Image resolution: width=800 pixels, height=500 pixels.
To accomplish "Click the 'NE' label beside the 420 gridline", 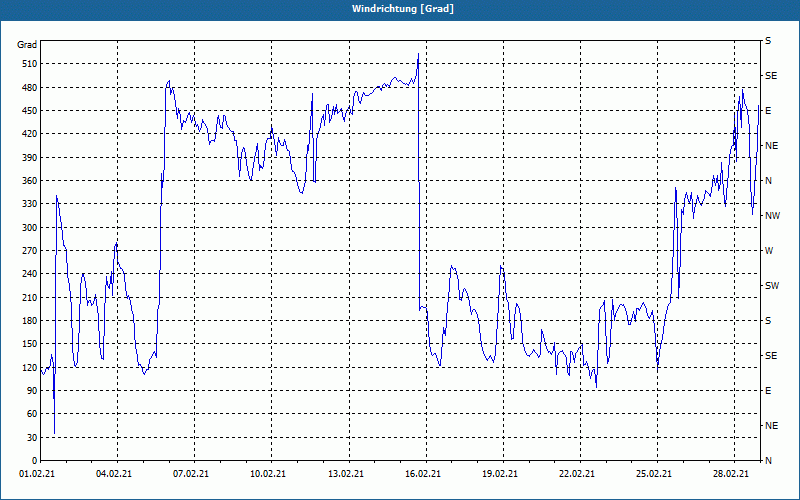I will tap(771, 146).
